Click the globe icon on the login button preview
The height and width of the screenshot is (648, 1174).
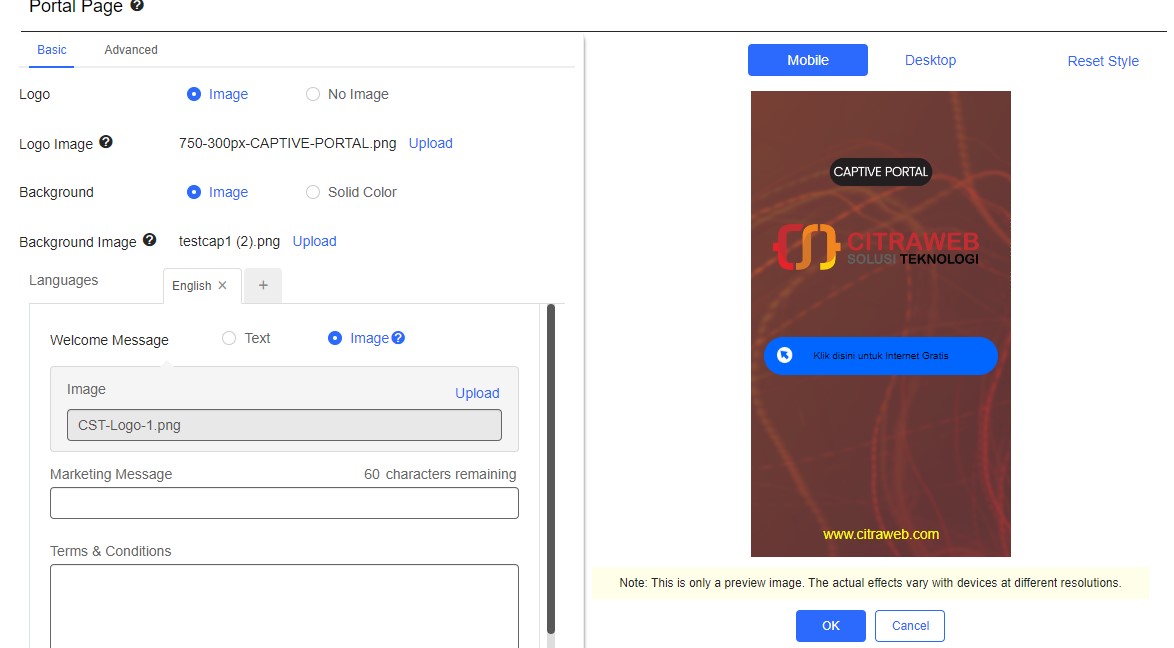783,355
